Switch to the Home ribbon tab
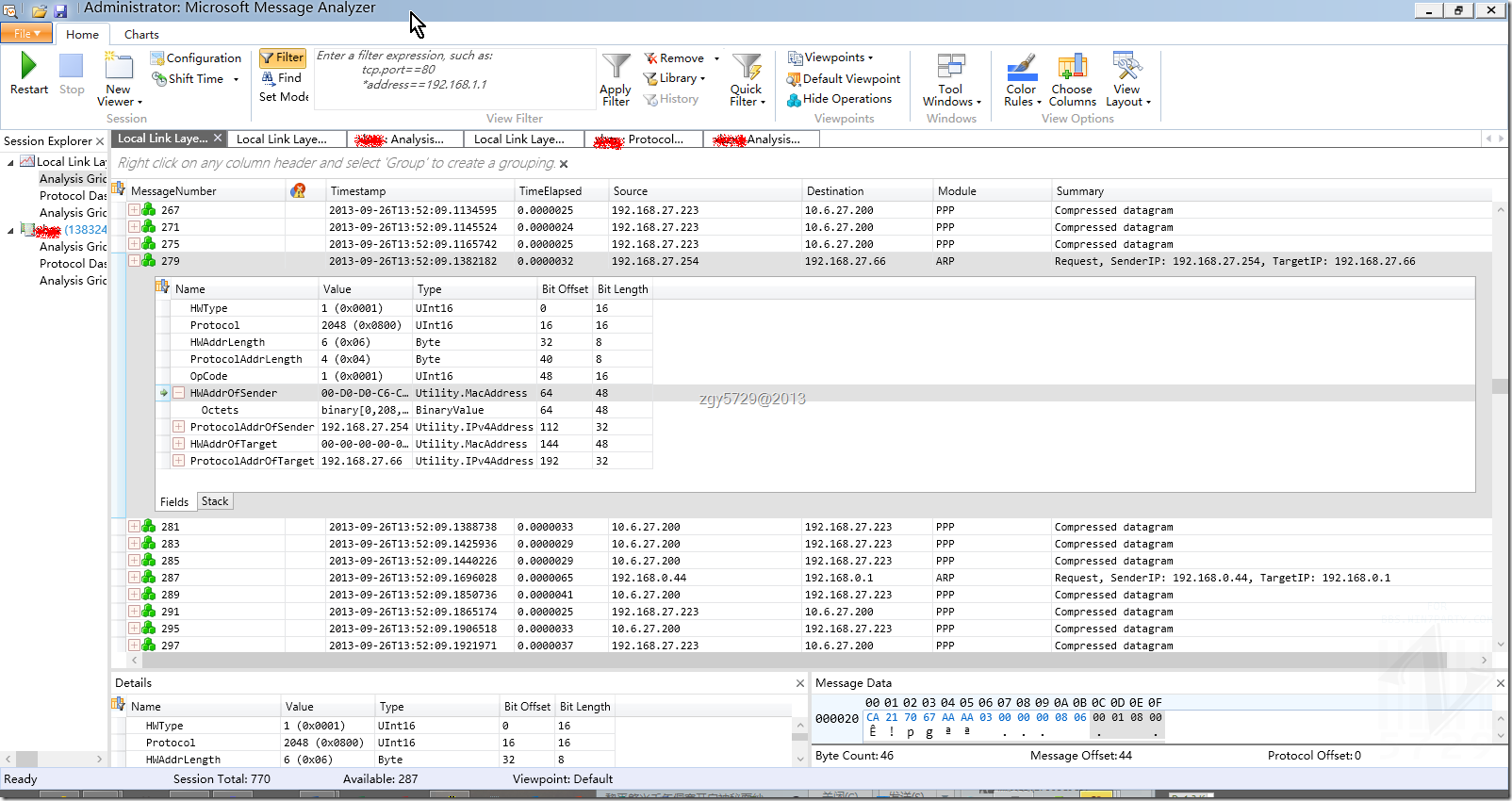Screen dimensions: 1512x801 point(82,35)
